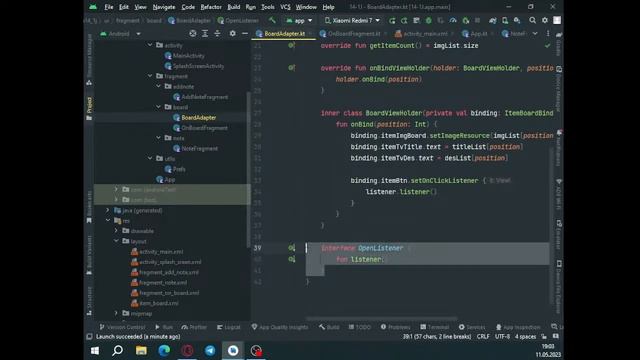The width and height of the screenshot is (640, 360).
Task: Click the implemented-method gutter icon on line 39
Action: pyautogui.click(x=291, y=248)
